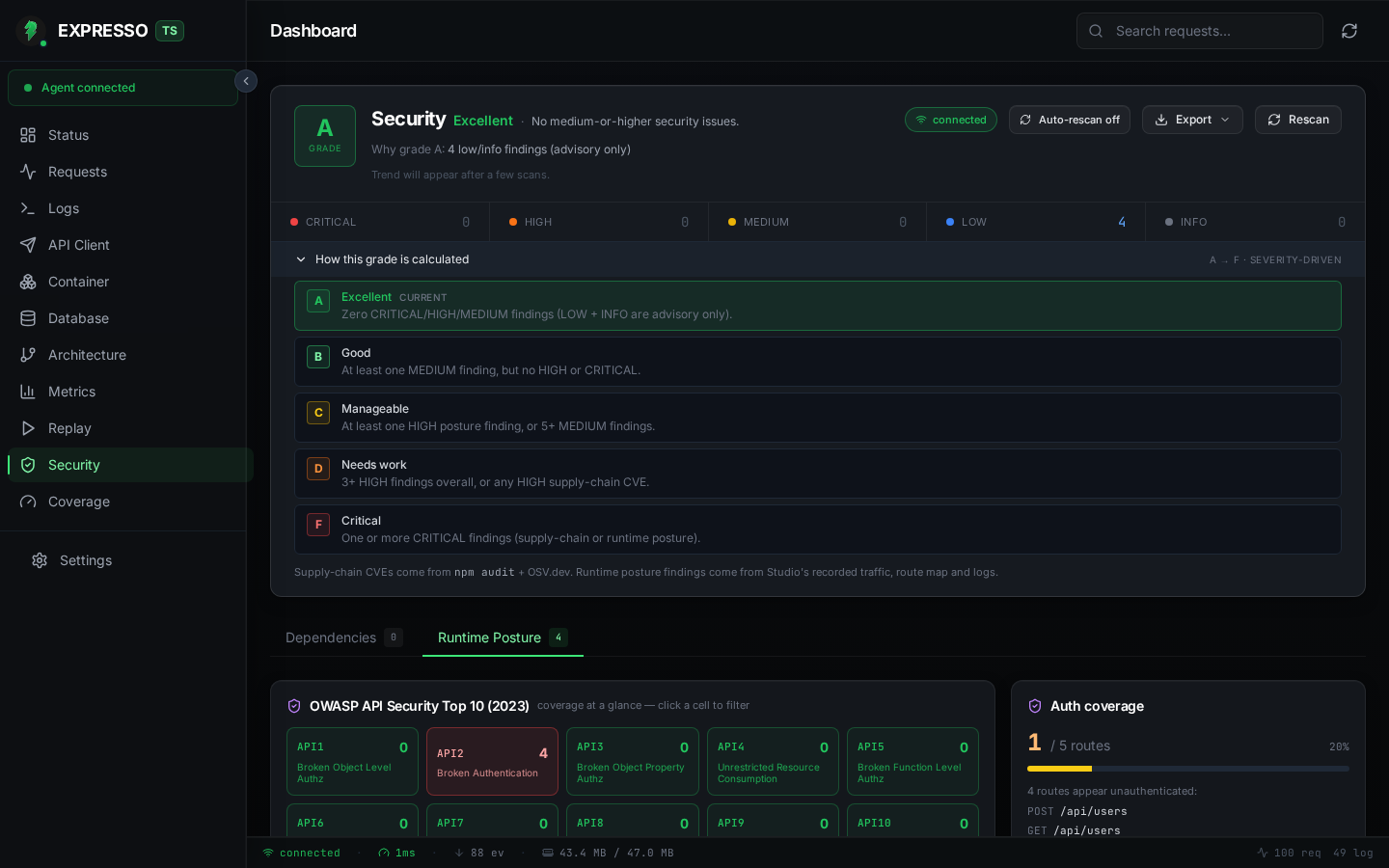Filter by API4 Unrestricted Resource Consumption
1389x868 pixels.
[773, 761]
